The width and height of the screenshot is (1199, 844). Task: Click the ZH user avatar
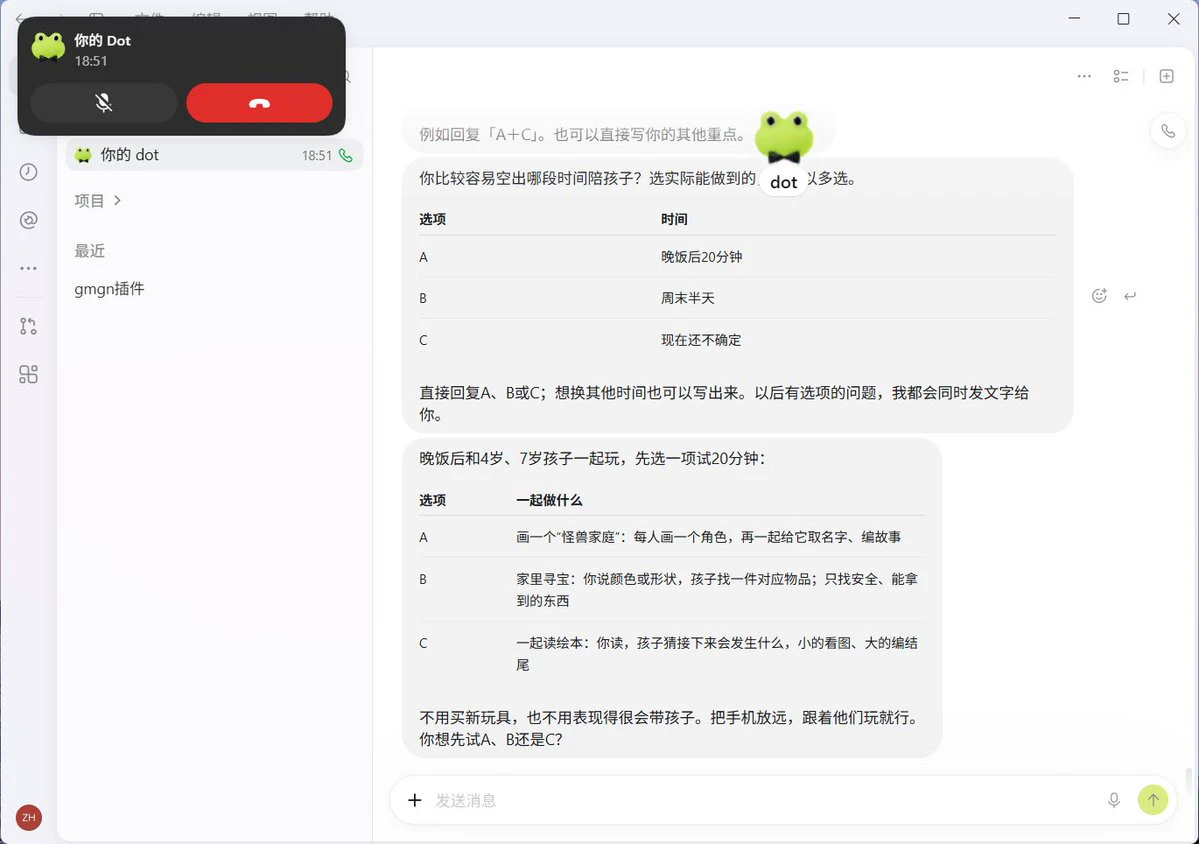[x=28, y=817]
